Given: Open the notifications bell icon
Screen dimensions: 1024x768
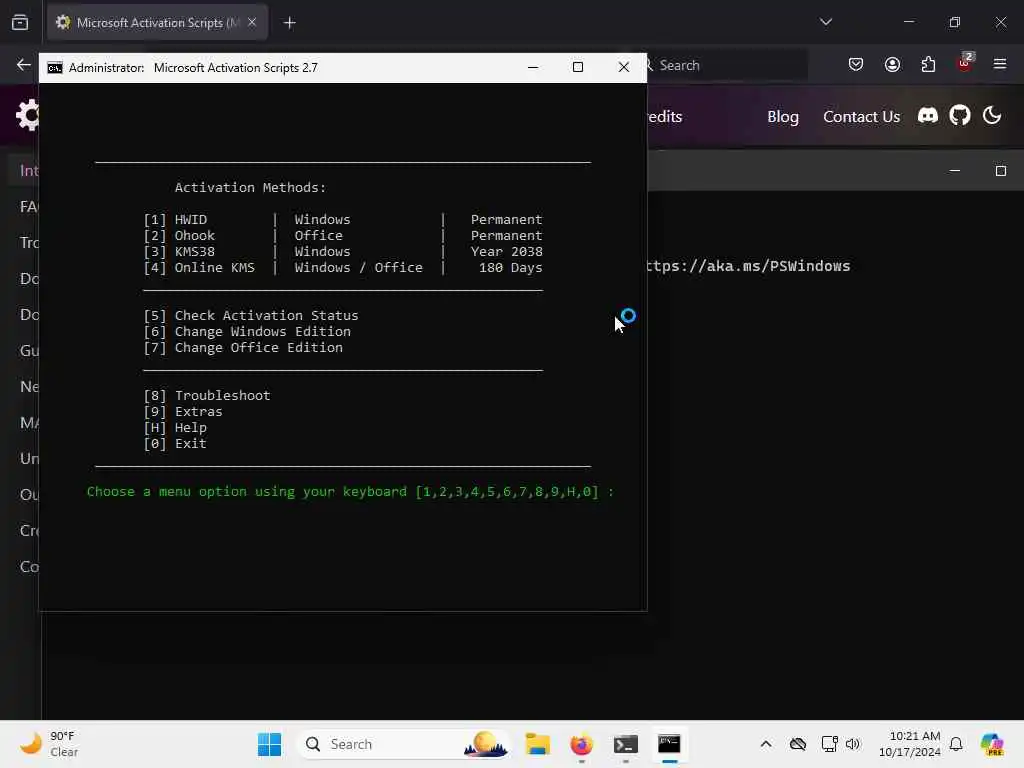Looking at the screenshot, I should (x=956, y=744).
